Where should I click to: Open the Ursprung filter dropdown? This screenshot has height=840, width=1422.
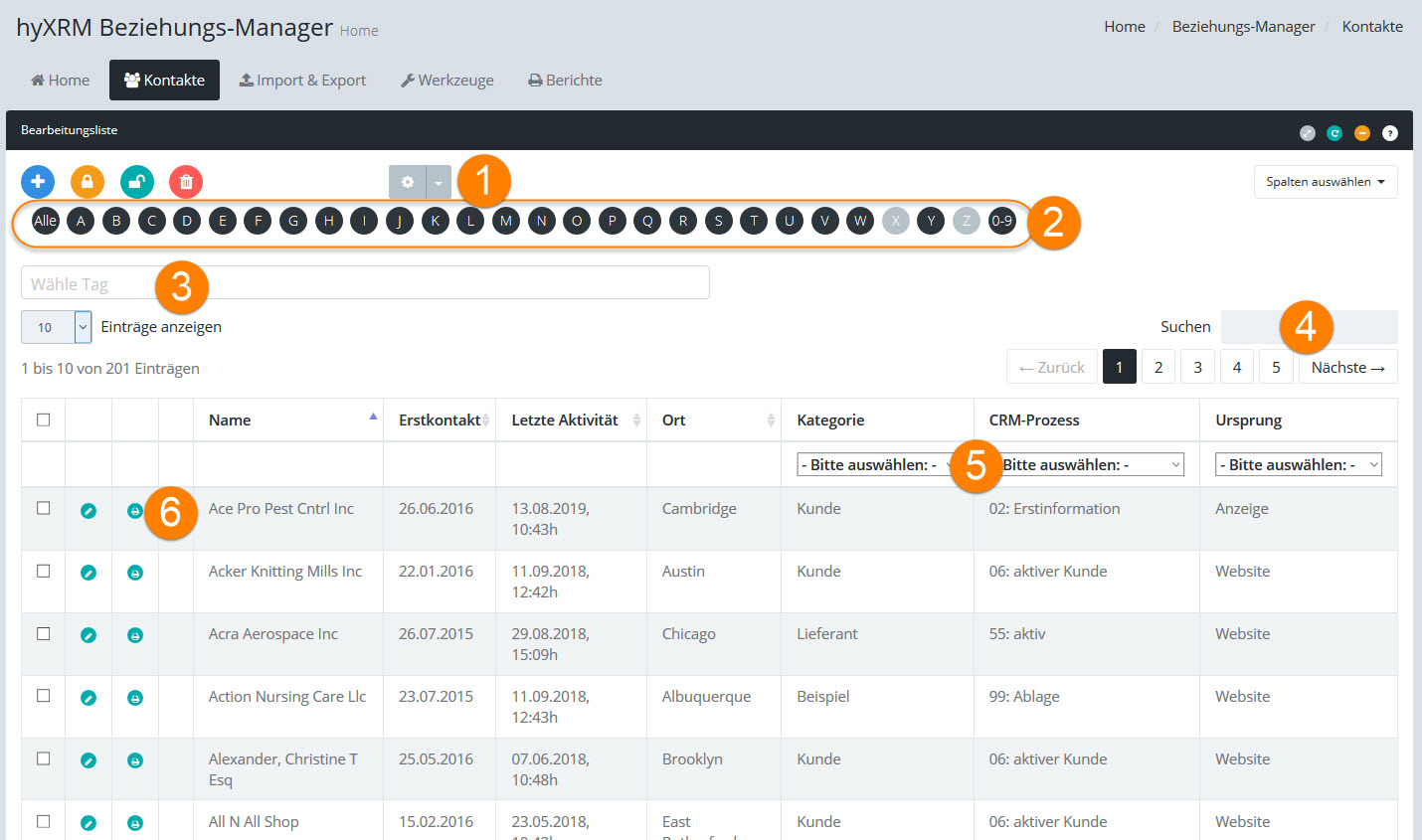[x=1298, y=464]
